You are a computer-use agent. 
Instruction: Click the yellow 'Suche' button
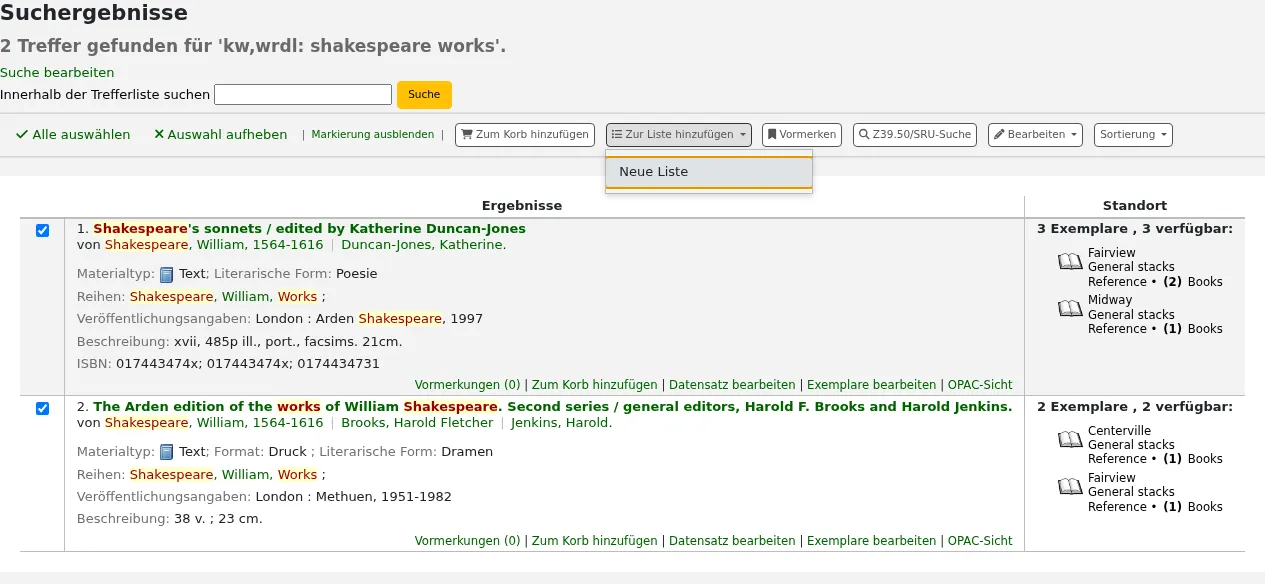(x=424, y=94)
